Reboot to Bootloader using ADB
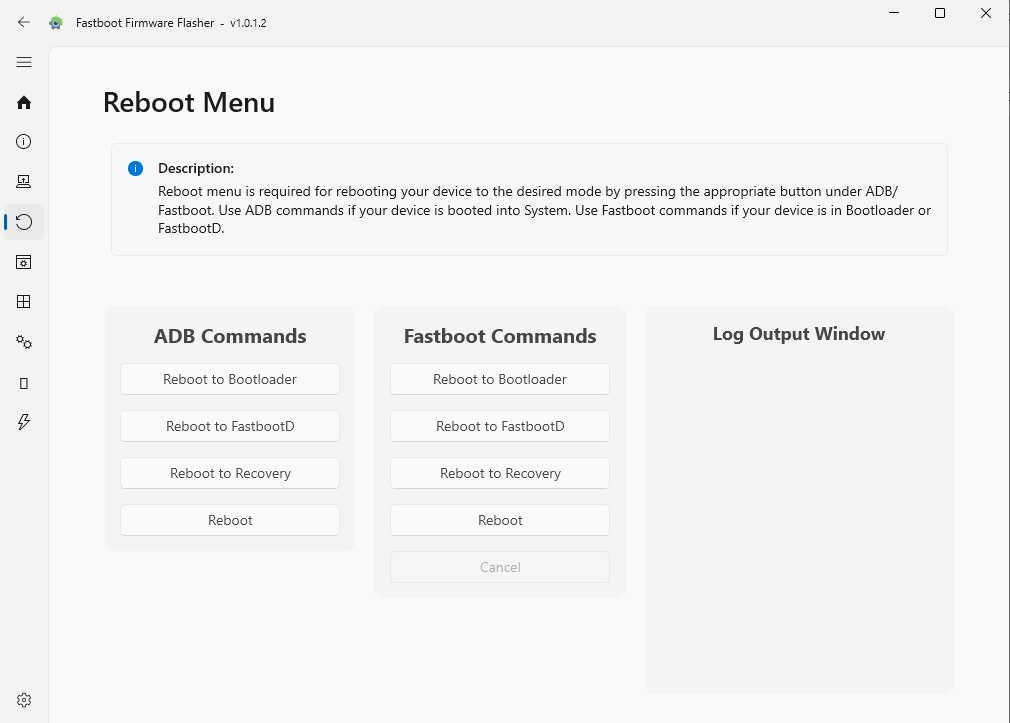Screen dimensions: 1010x723 point(230,379)
